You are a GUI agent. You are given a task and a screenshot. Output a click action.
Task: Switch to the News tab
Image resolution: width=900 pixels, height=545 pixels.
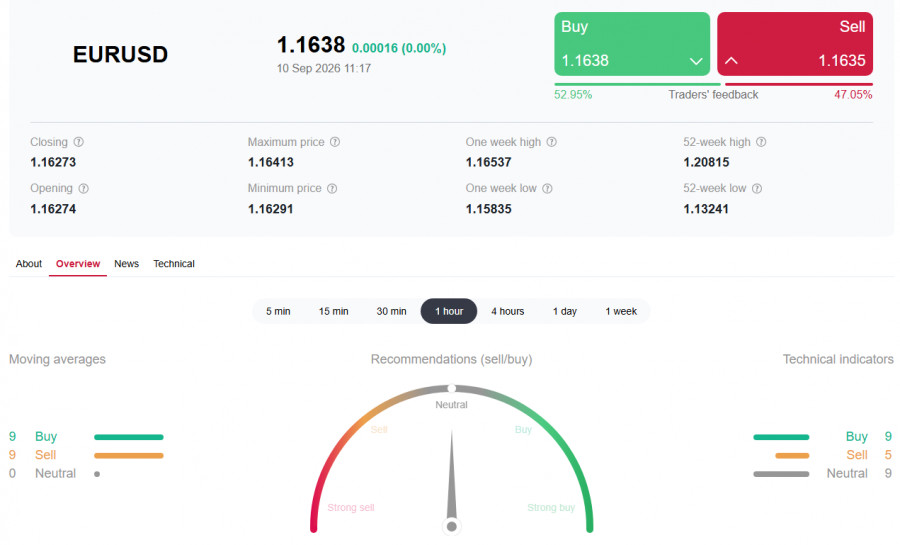[126, 264]
